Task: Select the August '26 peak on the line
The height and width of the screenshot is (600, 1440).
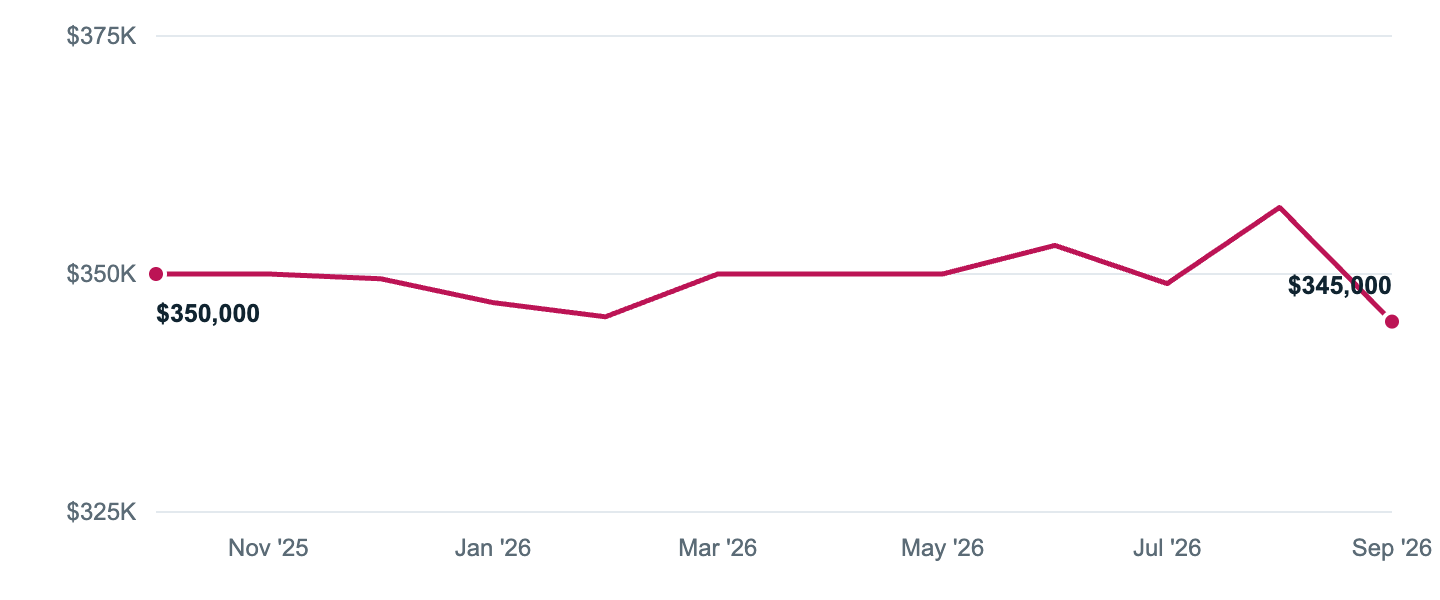Action: click(1279, 207)
